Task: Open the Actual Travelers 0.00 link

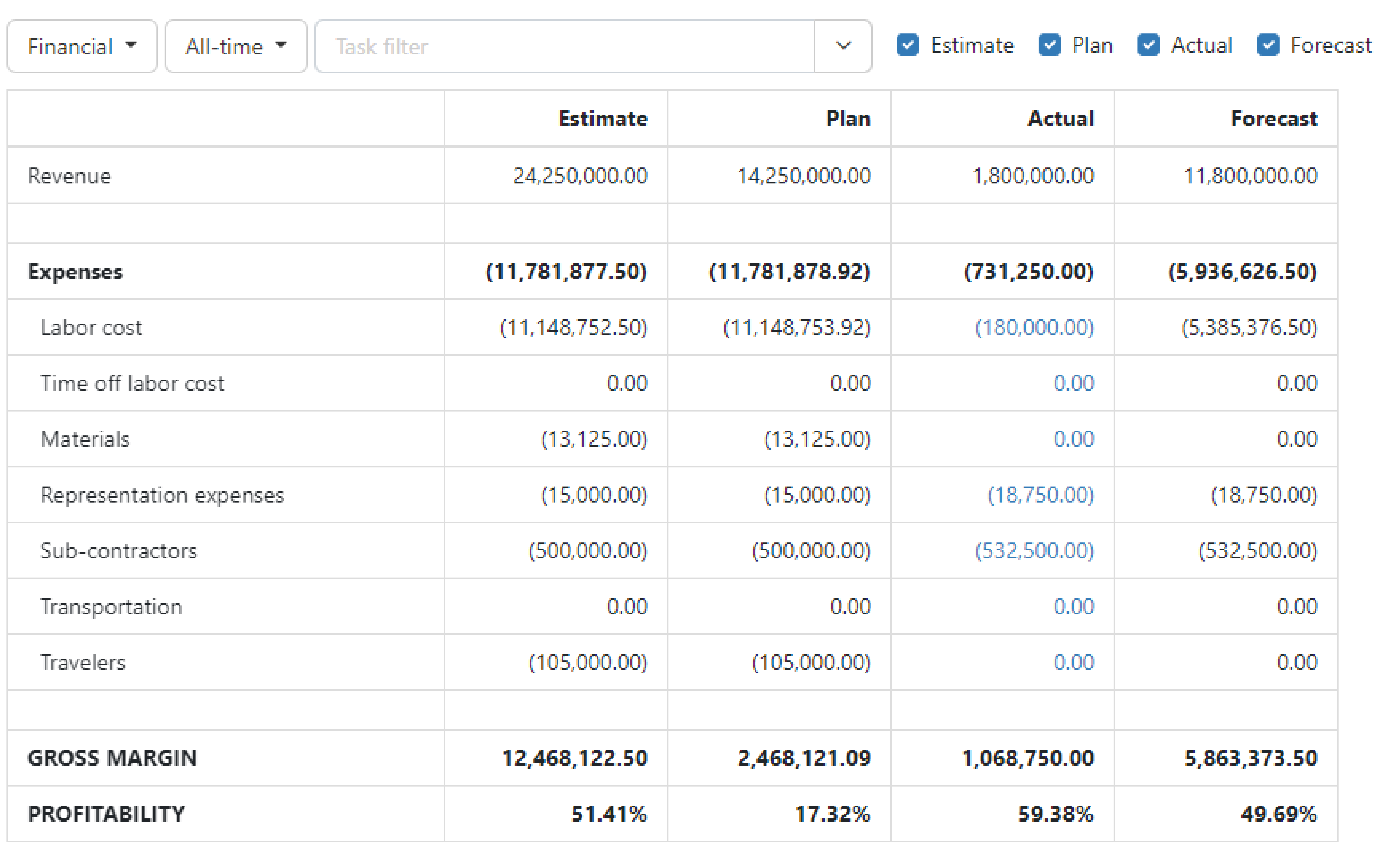Action: coord(1074,662)
